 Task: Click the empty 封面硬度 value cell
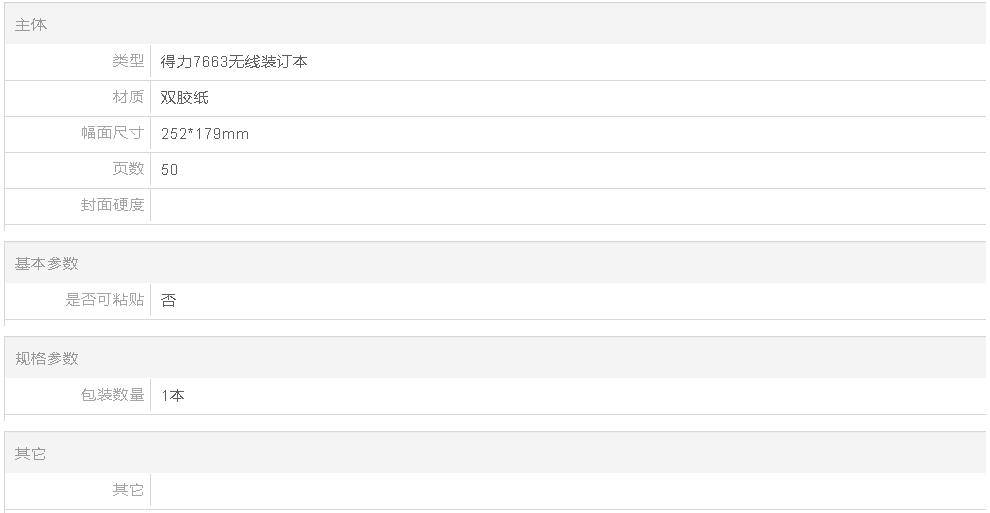tap(568, 206)
